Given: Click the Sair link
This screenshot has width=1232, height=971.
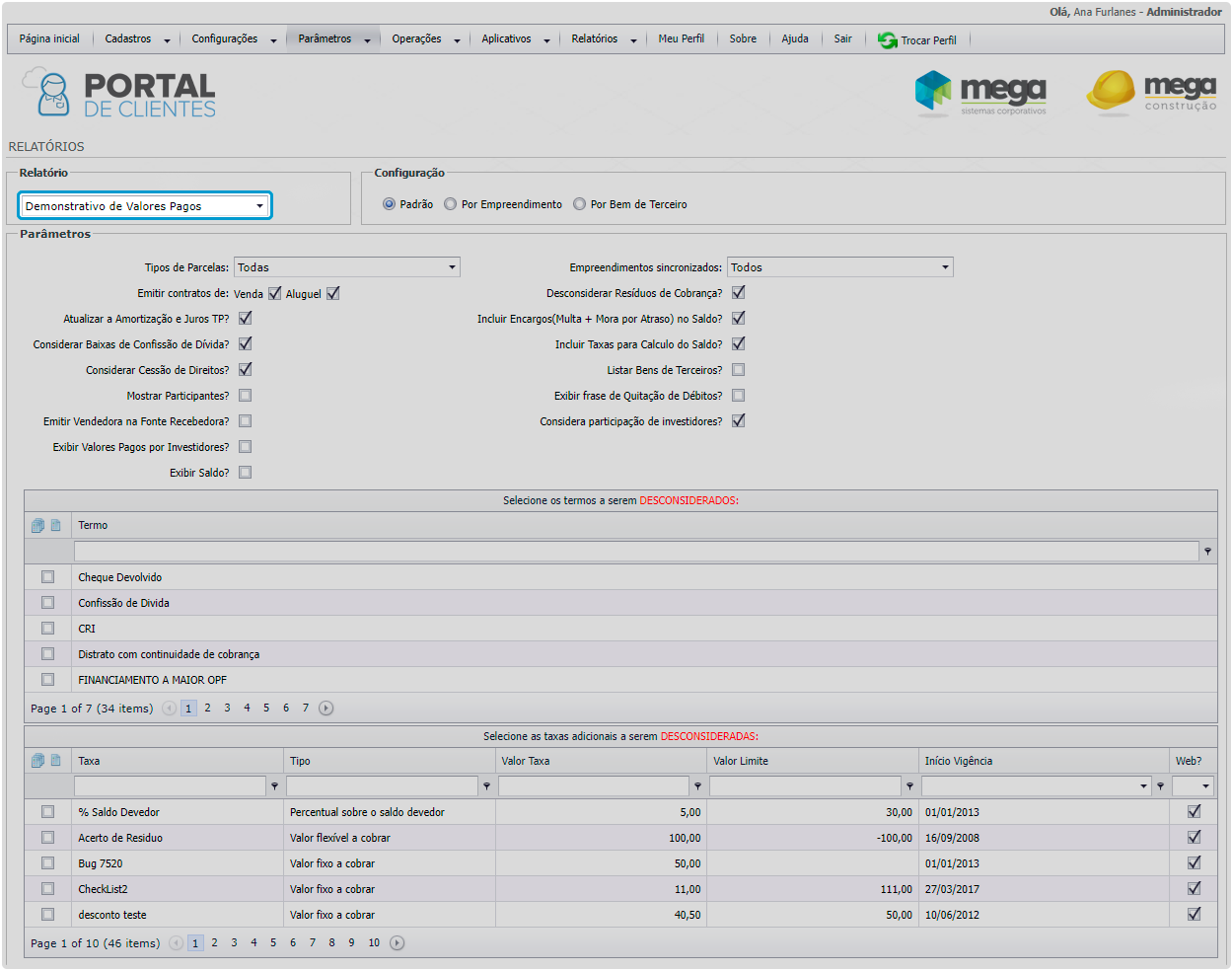Looking at the screenshot, I should (842, 39).
